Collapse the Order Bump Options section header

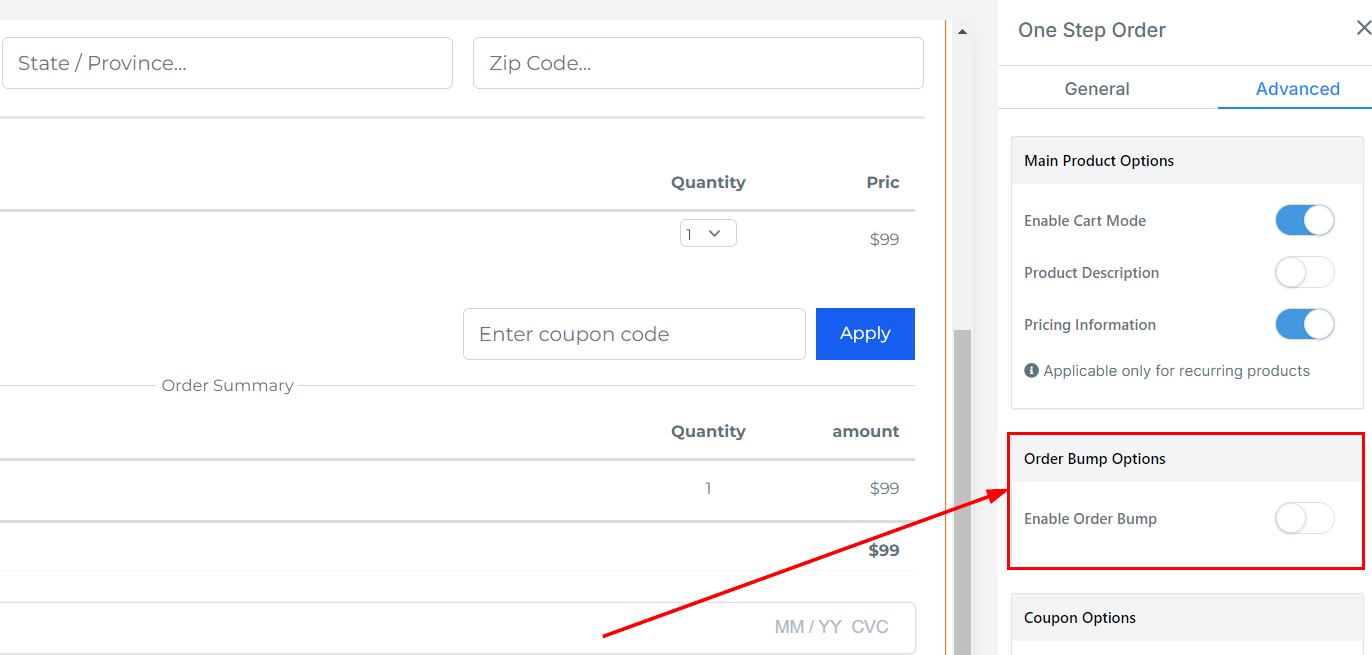pyautogui.click(x=1186, y=459)
